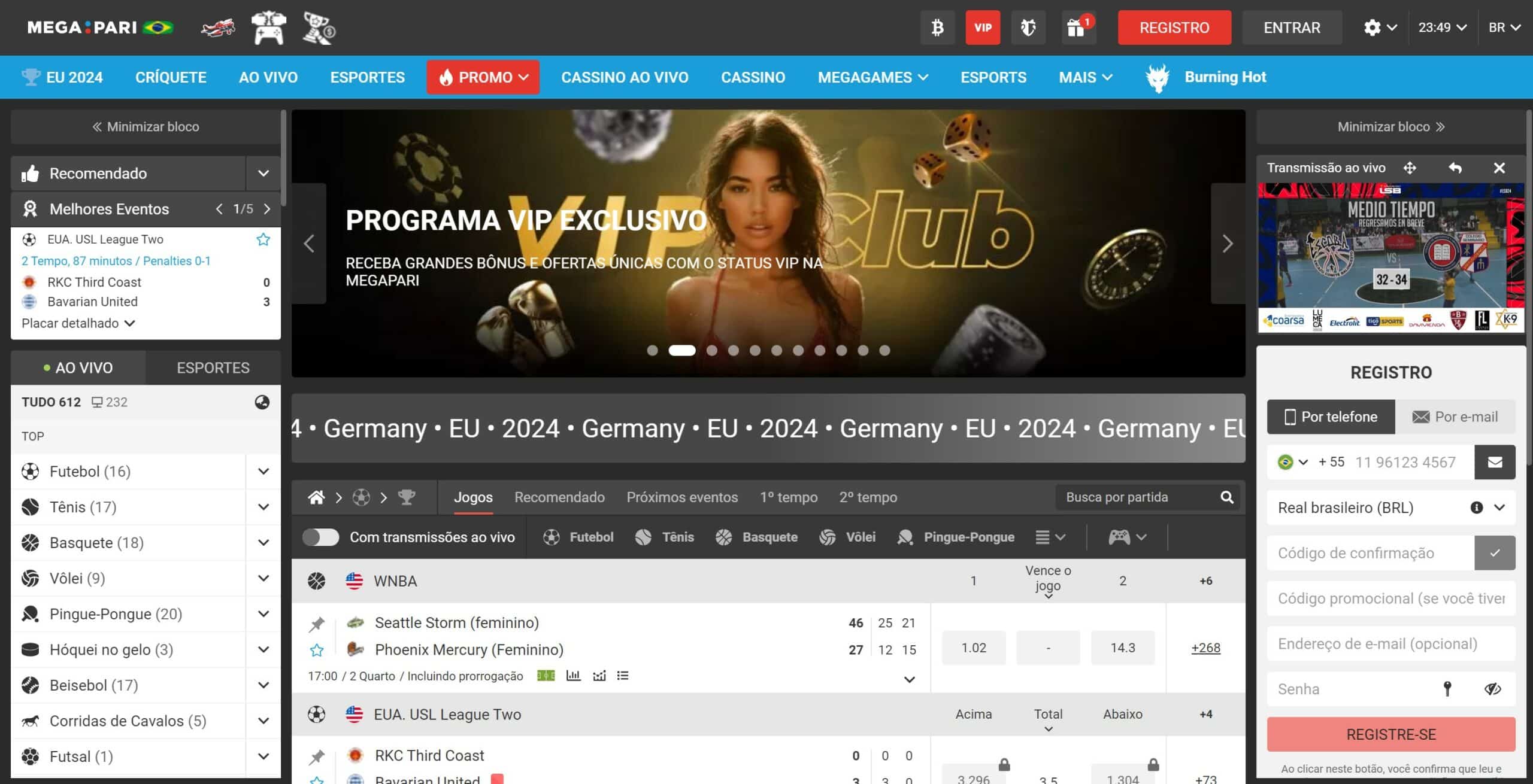This screenshot has width=1533, height=784.
Task: Switch to the ESPORTES sidebar tab
Action: pyautogui.click(x=213, y=367)
